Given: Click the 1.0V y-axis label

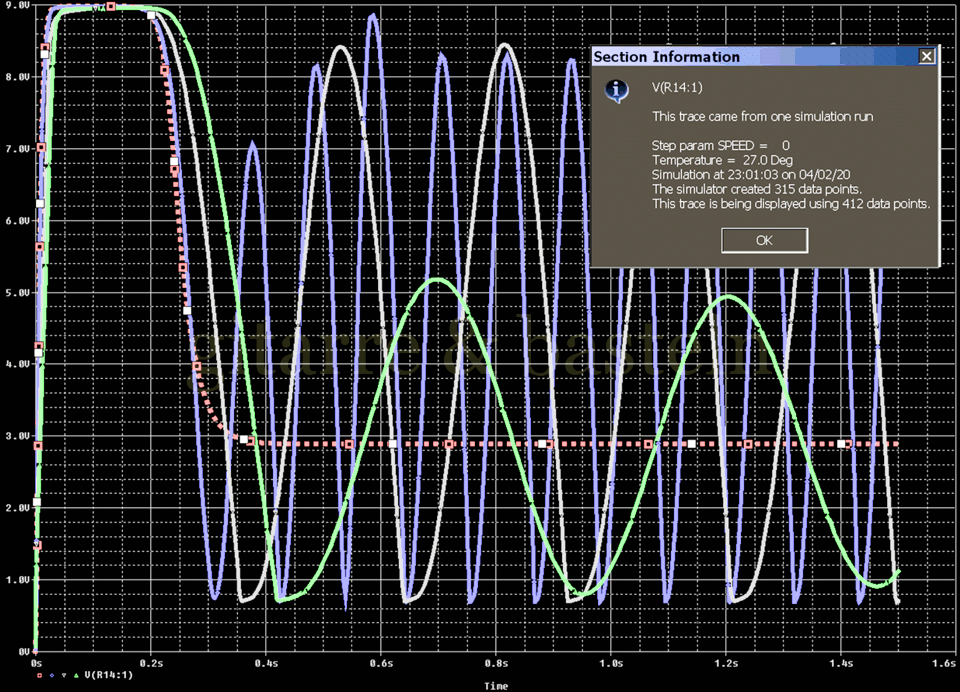Looking at the screenshot, I should tap(17, 579).
